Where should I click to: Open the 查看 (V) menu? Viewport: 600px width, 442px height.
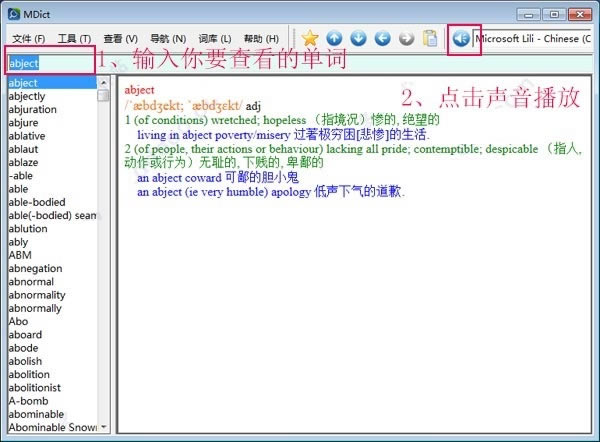click(x=120, y=38)
